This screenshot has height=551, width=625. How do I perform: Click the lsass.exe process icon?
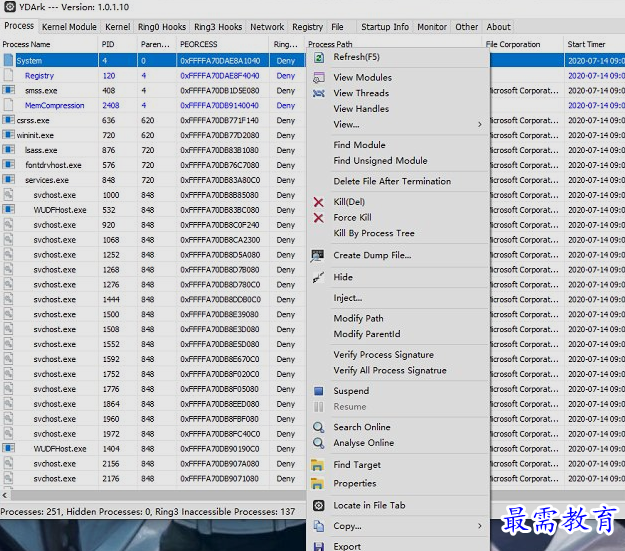[8, 150]
